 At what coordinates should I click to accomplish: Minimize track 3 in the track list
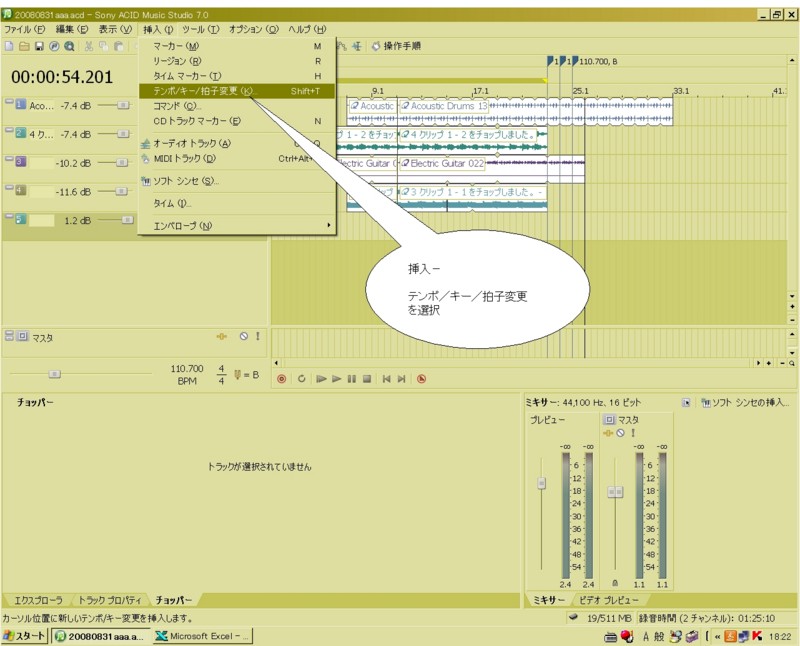pyautogui.click(x=9, y=159)
